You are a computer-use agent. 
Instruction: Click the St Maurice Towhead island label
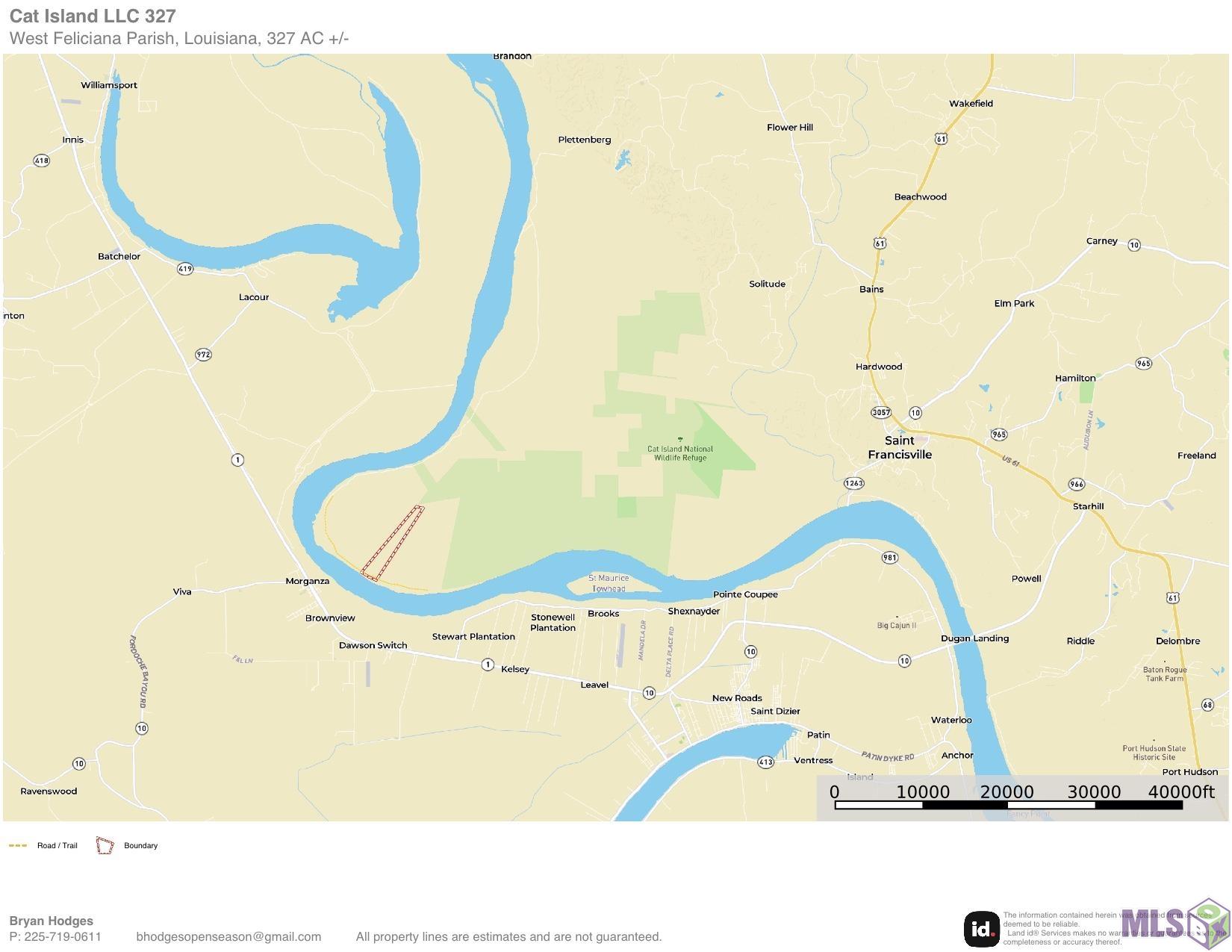click(609, 583)
